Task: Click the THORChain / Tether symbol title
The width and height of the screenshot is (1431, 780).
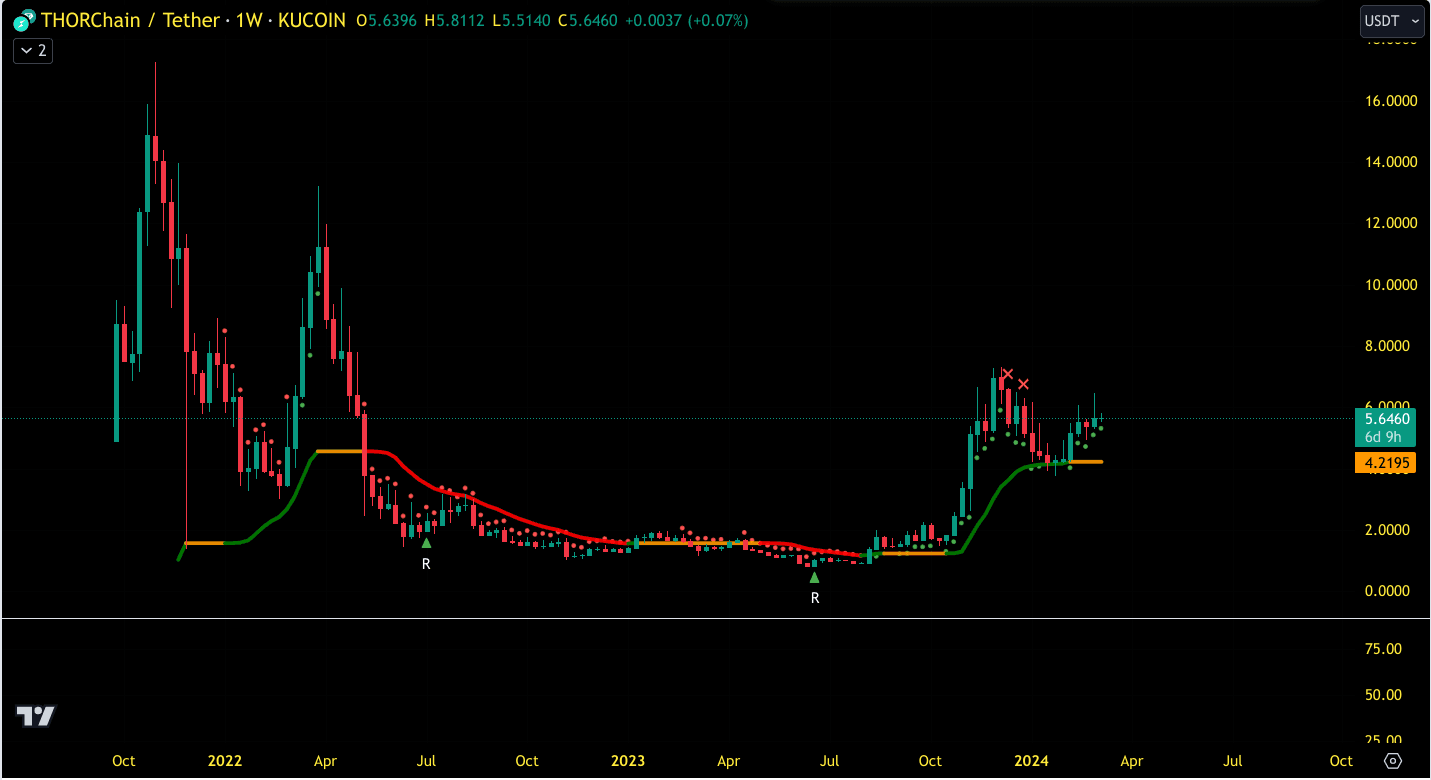Action: point(131,20)
